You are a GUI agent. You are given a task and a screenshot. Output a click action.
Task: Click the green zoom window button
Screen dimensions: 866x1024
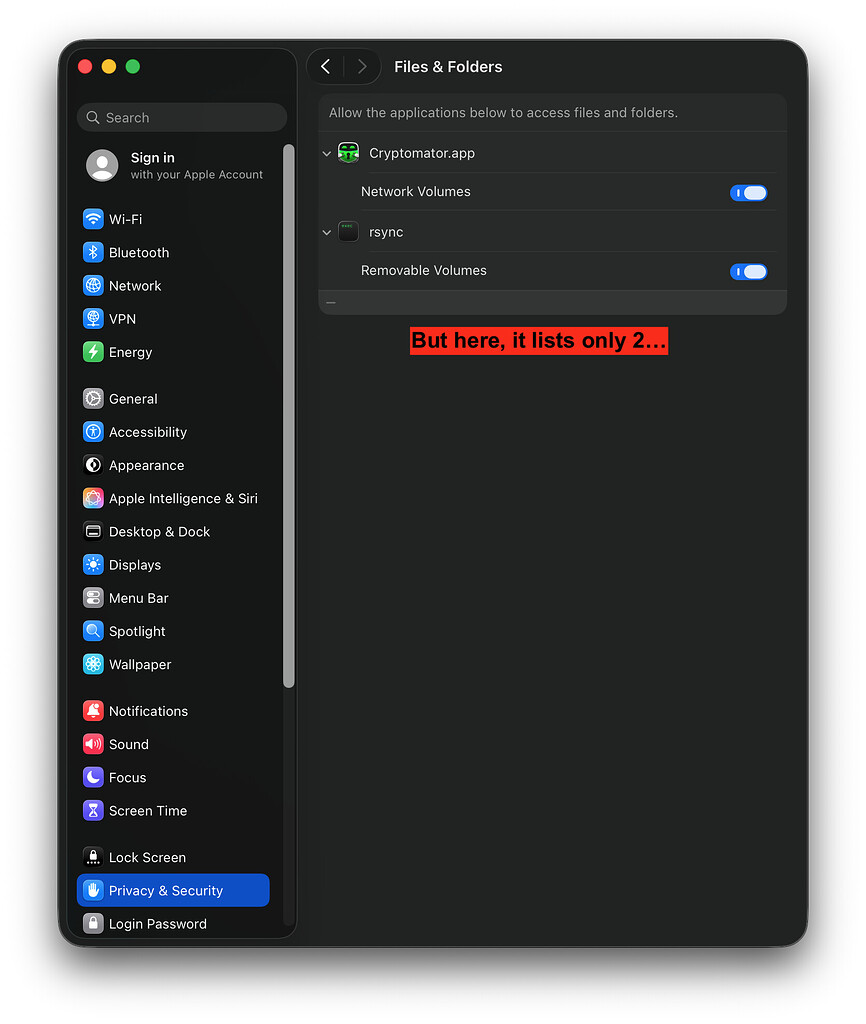tap(133, 67)
